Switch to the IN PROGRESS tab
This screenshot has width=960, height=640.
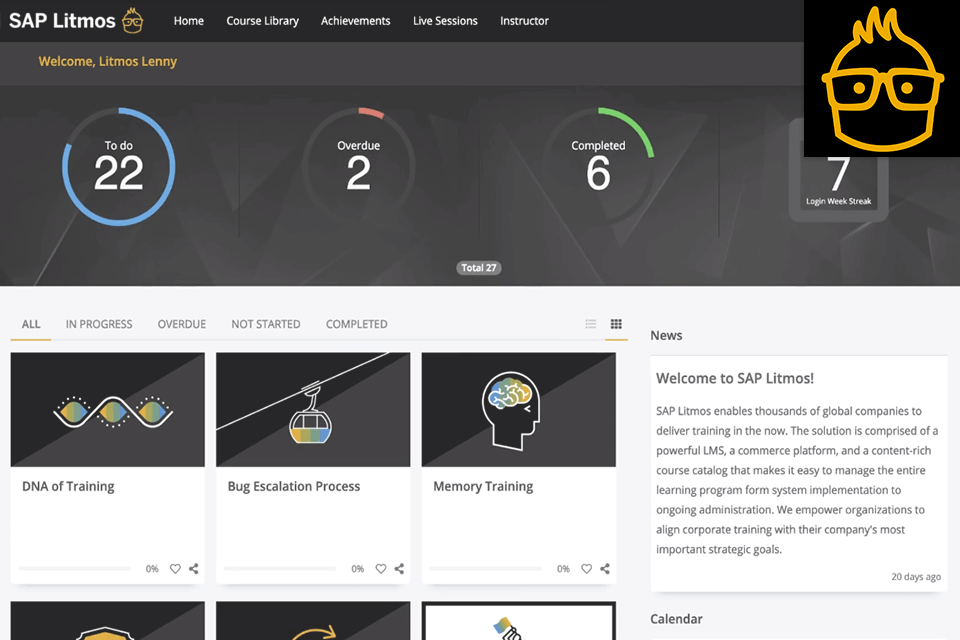(x=99, y=324)
